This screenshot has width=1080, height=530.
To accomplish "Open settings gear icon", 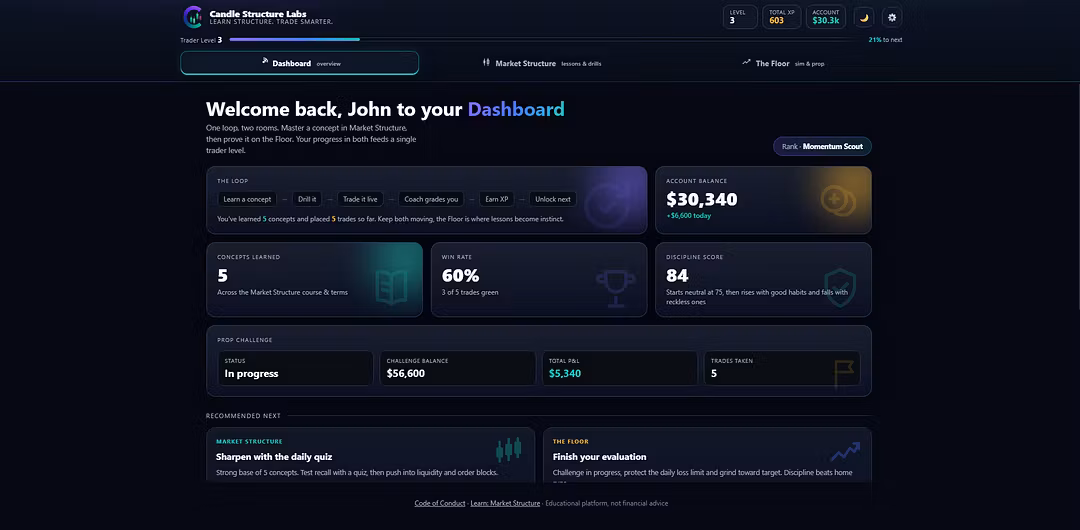I will 893,18.
